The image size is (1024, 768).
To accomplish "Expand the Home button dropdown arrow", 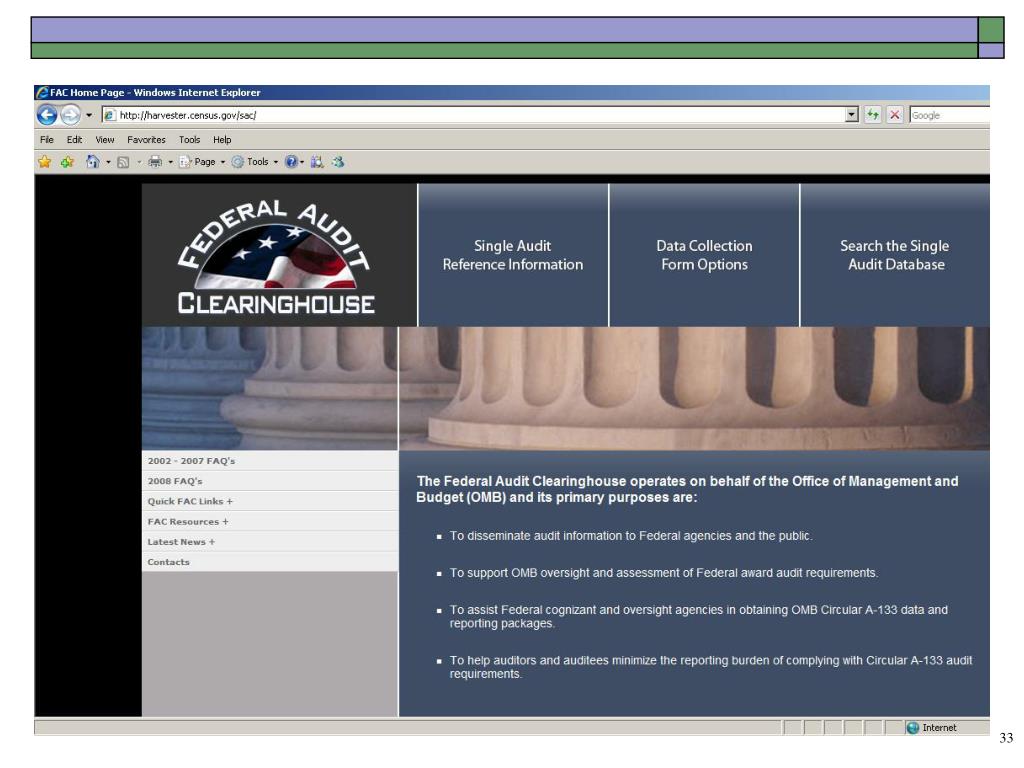I will (x=108, y=162).
